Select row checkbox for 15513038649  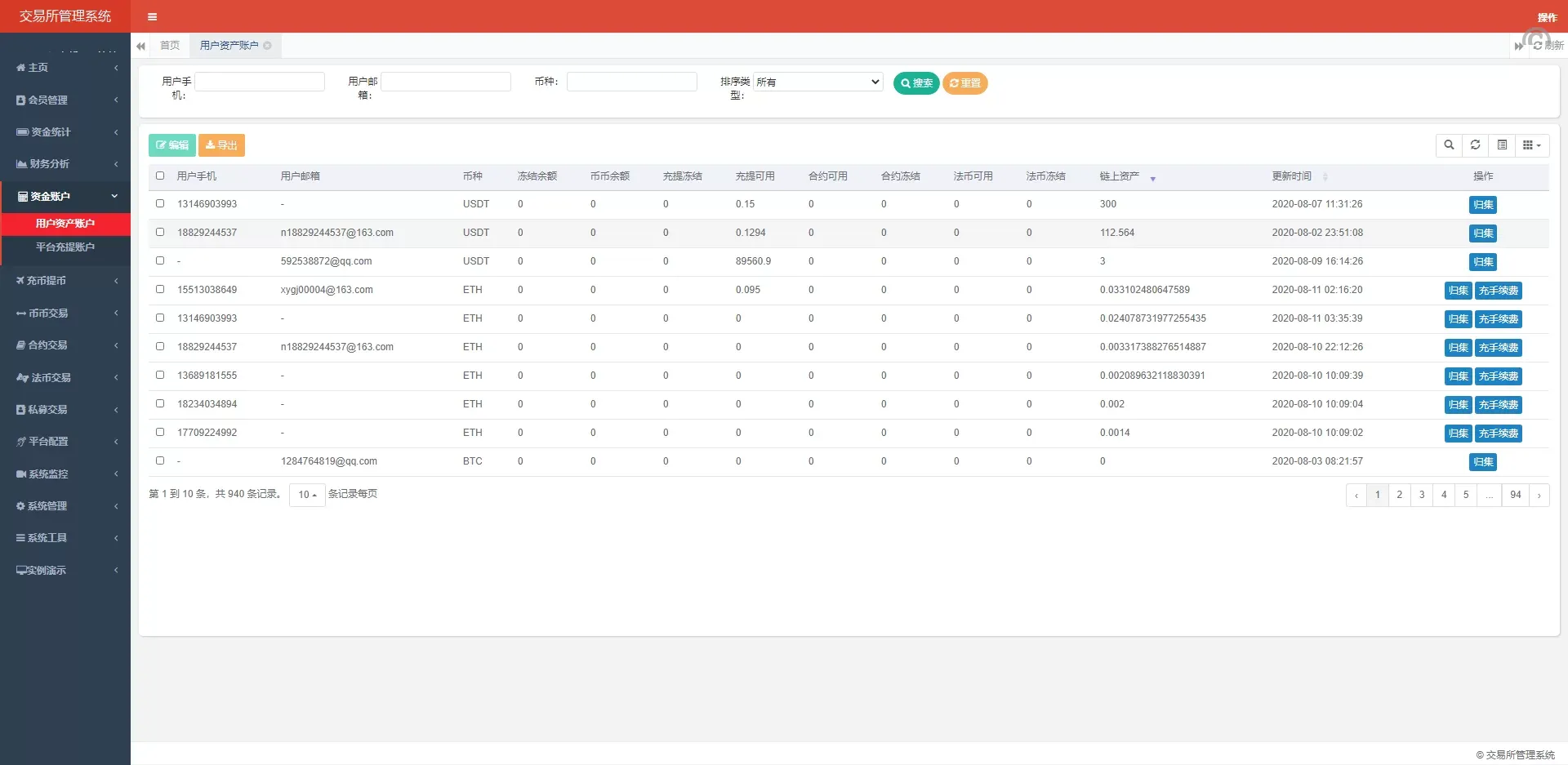coord(160,289)
